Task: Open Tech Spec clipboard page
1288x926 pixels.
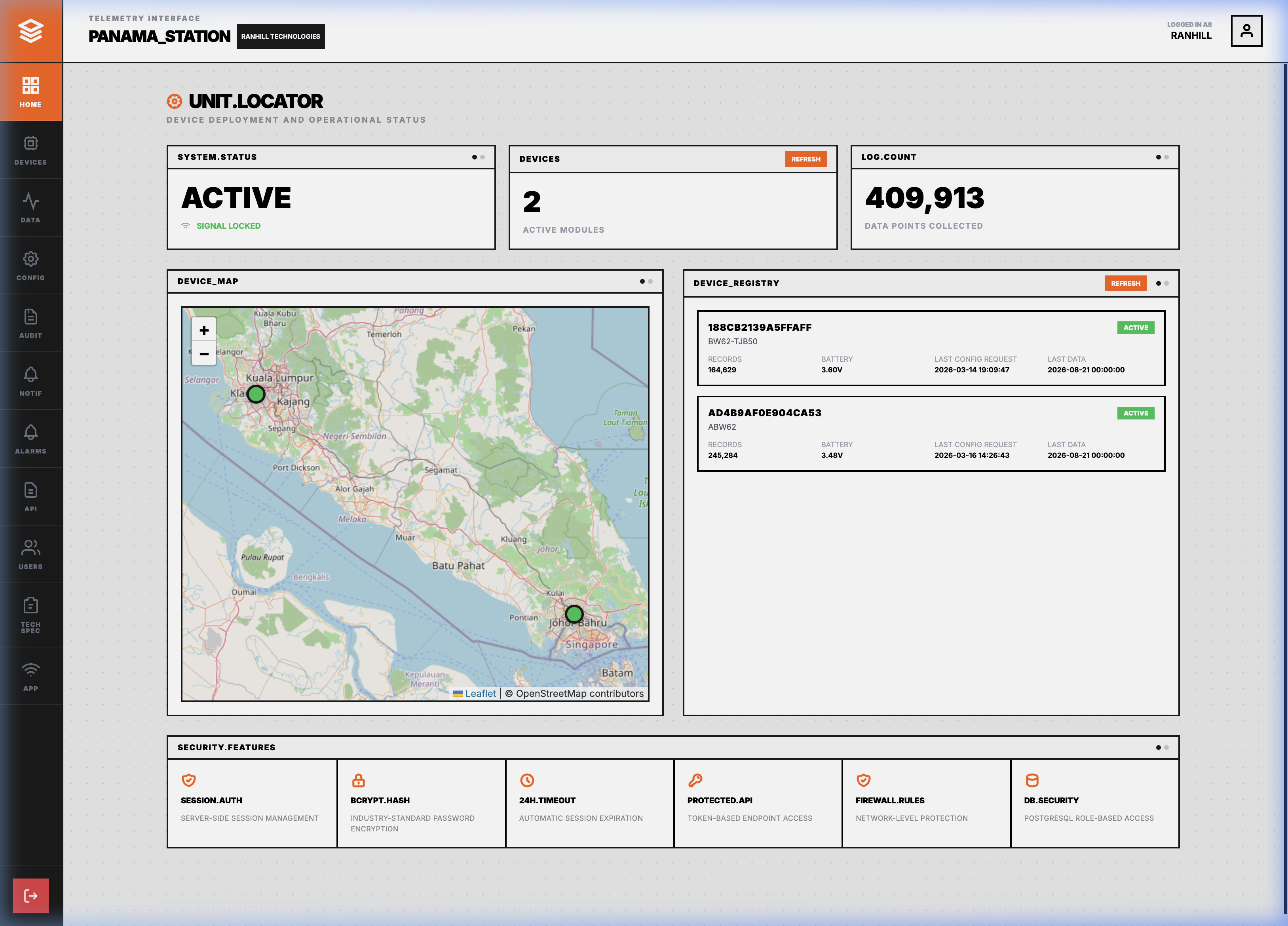Action: pos(30,615)
